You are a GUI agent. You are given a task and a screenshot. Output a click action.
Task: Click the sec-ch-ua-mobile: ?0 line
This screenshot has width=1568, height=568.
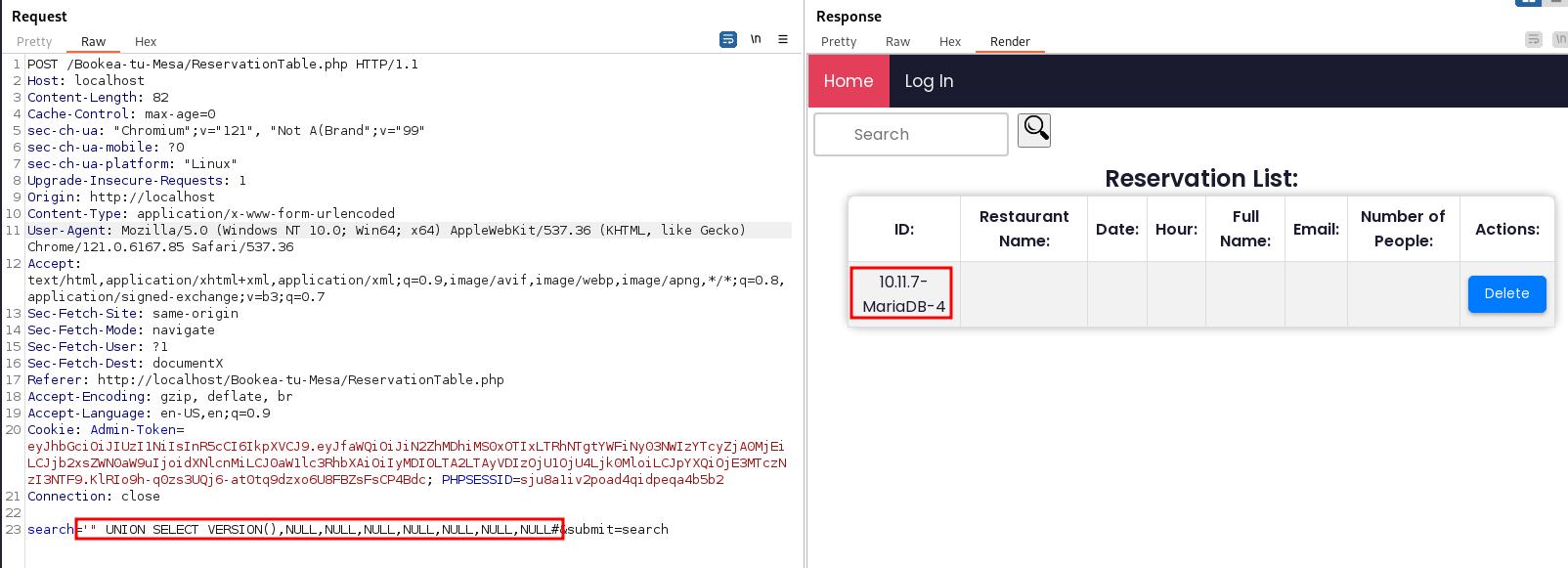pos(106,148)
